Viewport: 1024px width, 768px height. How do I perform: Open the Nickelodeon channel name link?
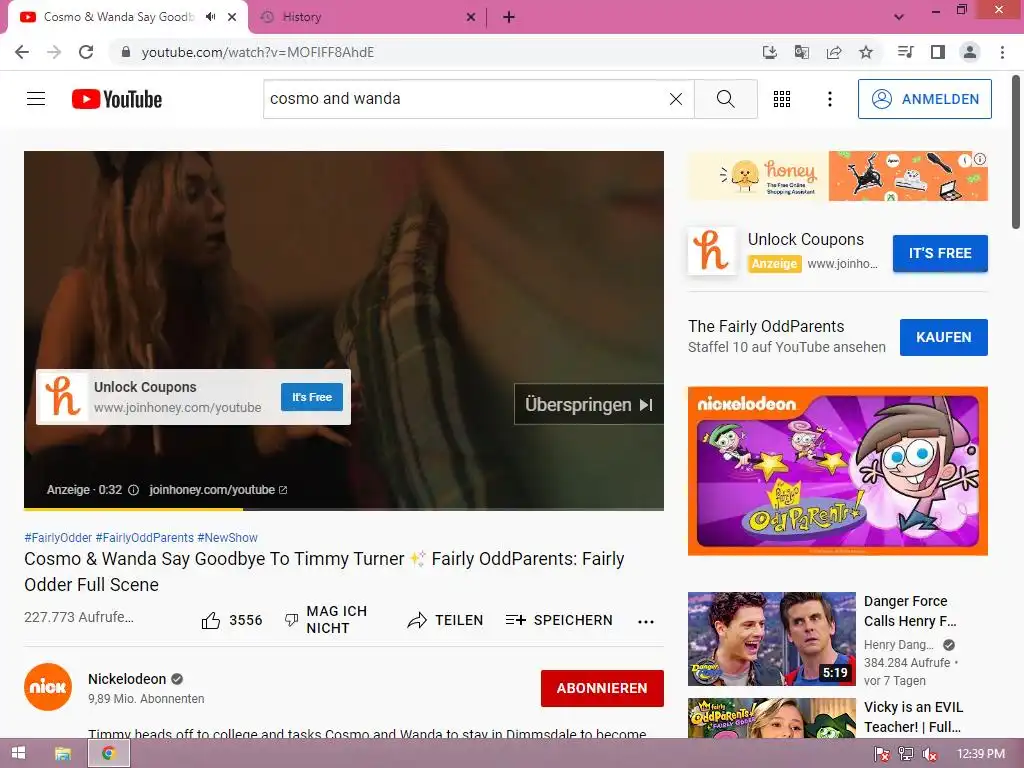point(127,679)
